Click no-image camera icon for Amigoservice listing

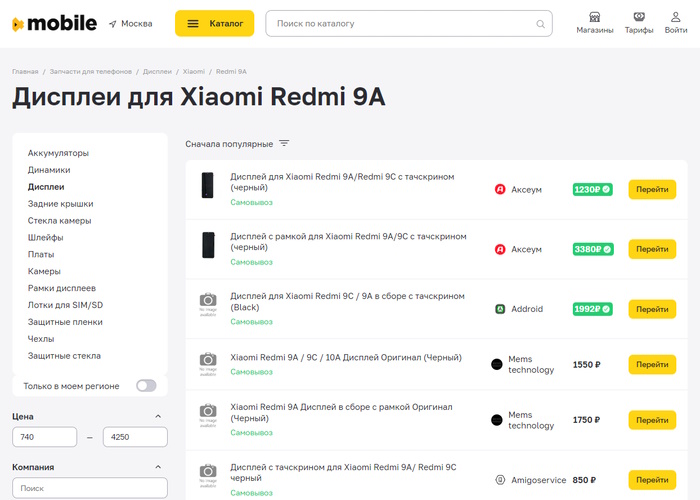click(x=208, y=476)
